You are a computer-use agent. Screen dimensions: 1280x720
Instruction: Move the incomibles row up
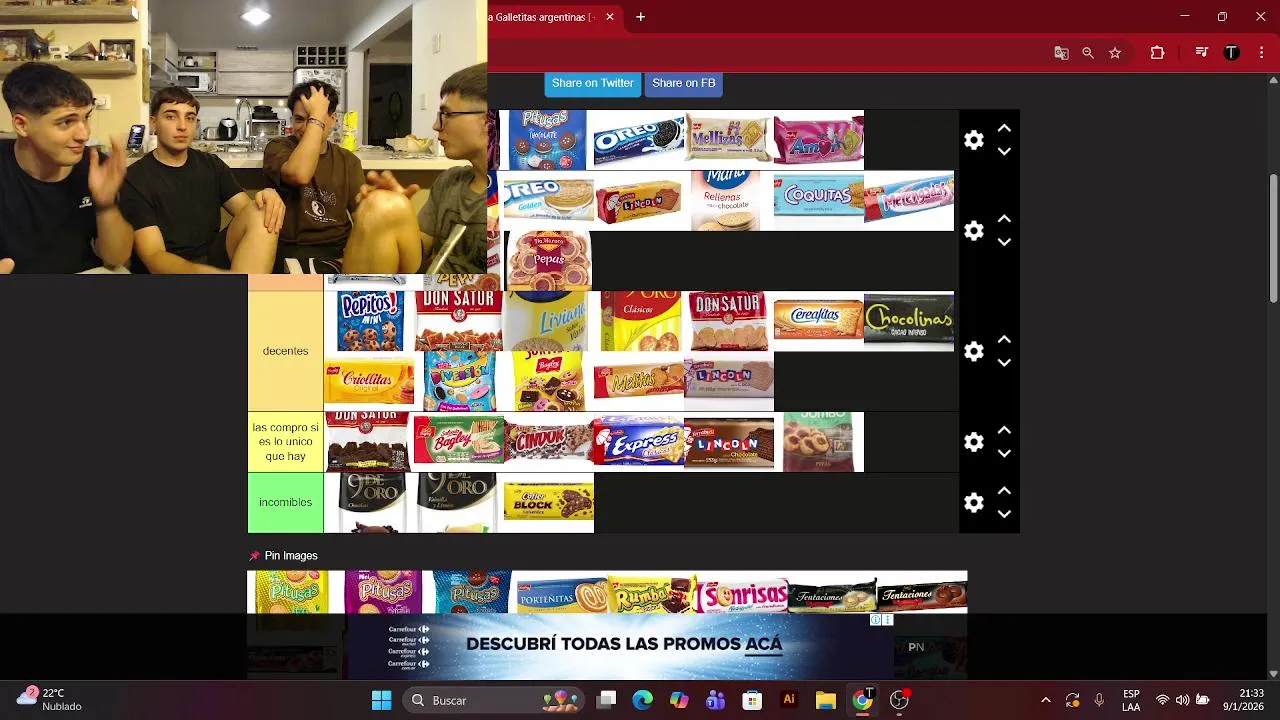[1004, 491]
